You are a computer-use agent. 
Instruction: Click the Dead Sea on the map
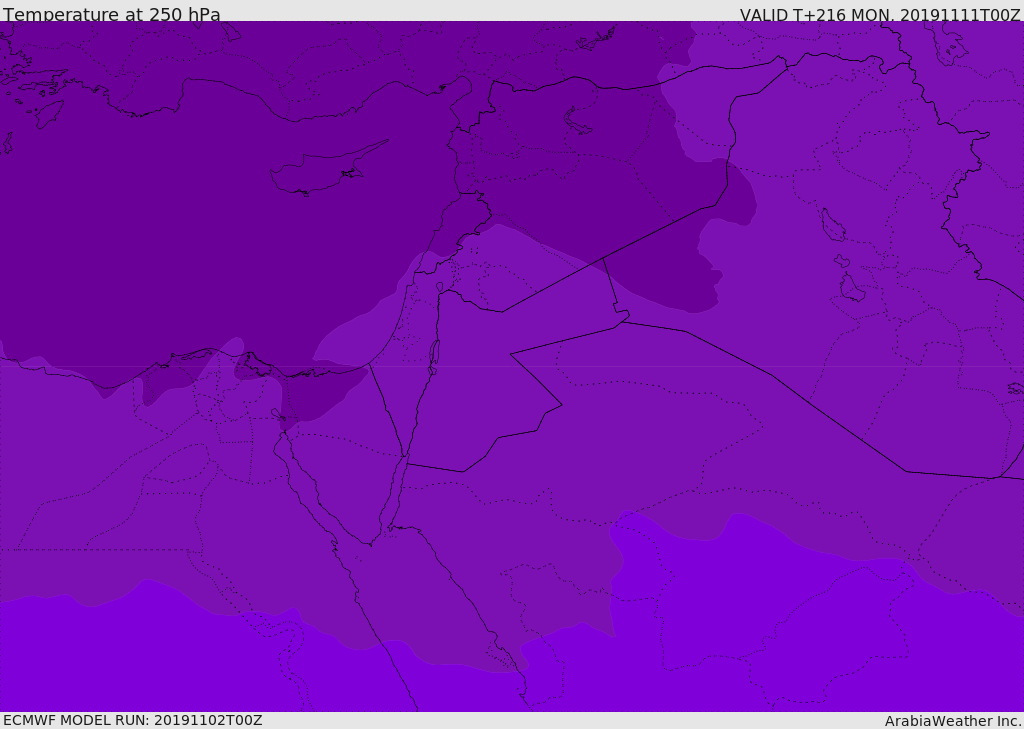pyautogui.click(x=434, y=355)
